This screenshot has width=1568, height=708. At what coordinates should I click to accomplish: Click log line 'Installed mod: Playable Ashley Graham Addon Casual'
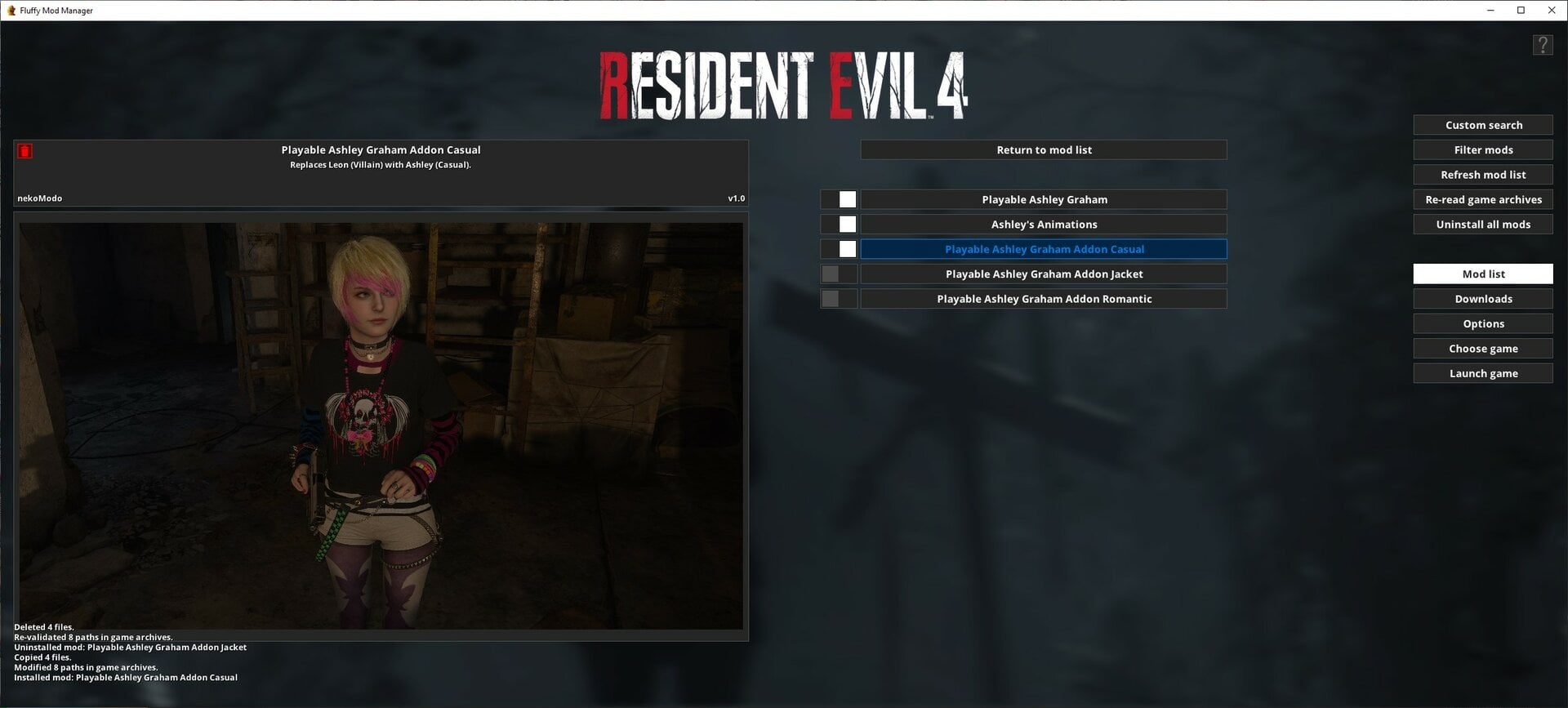pyautogui.click(x=126, y=678)
